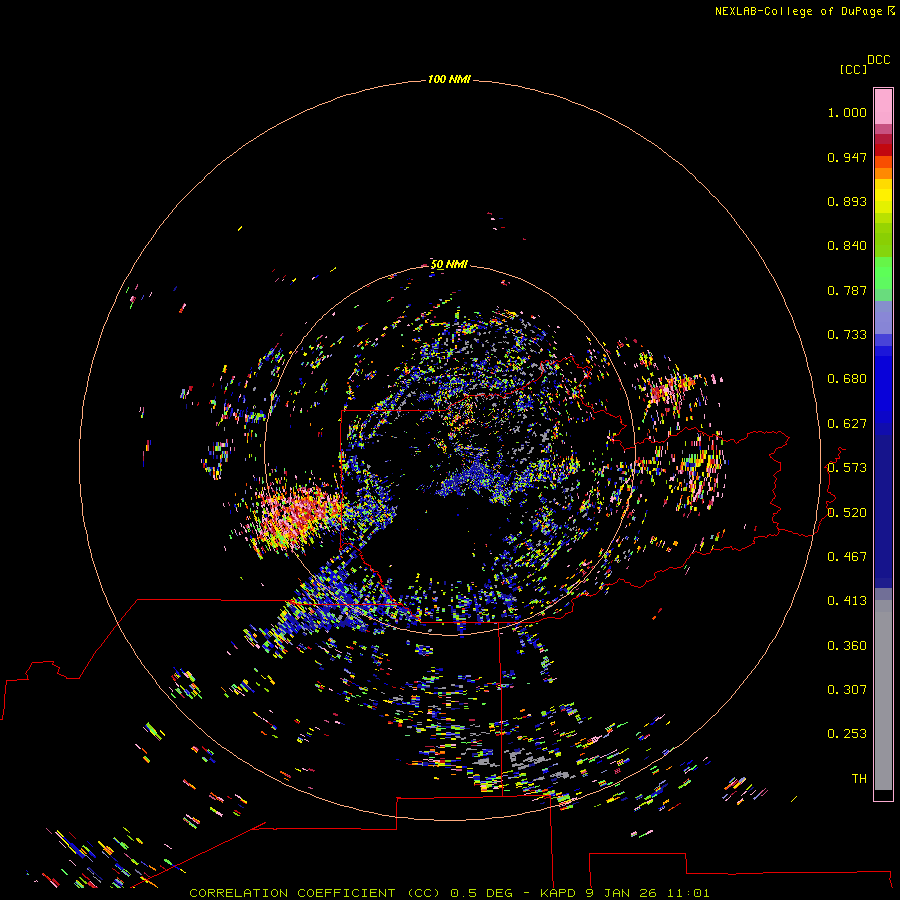The width and height of the screenshot is (900, 900).
Task: Click the Correlation Coefficient product caption
Action: (x=449, y=893)
